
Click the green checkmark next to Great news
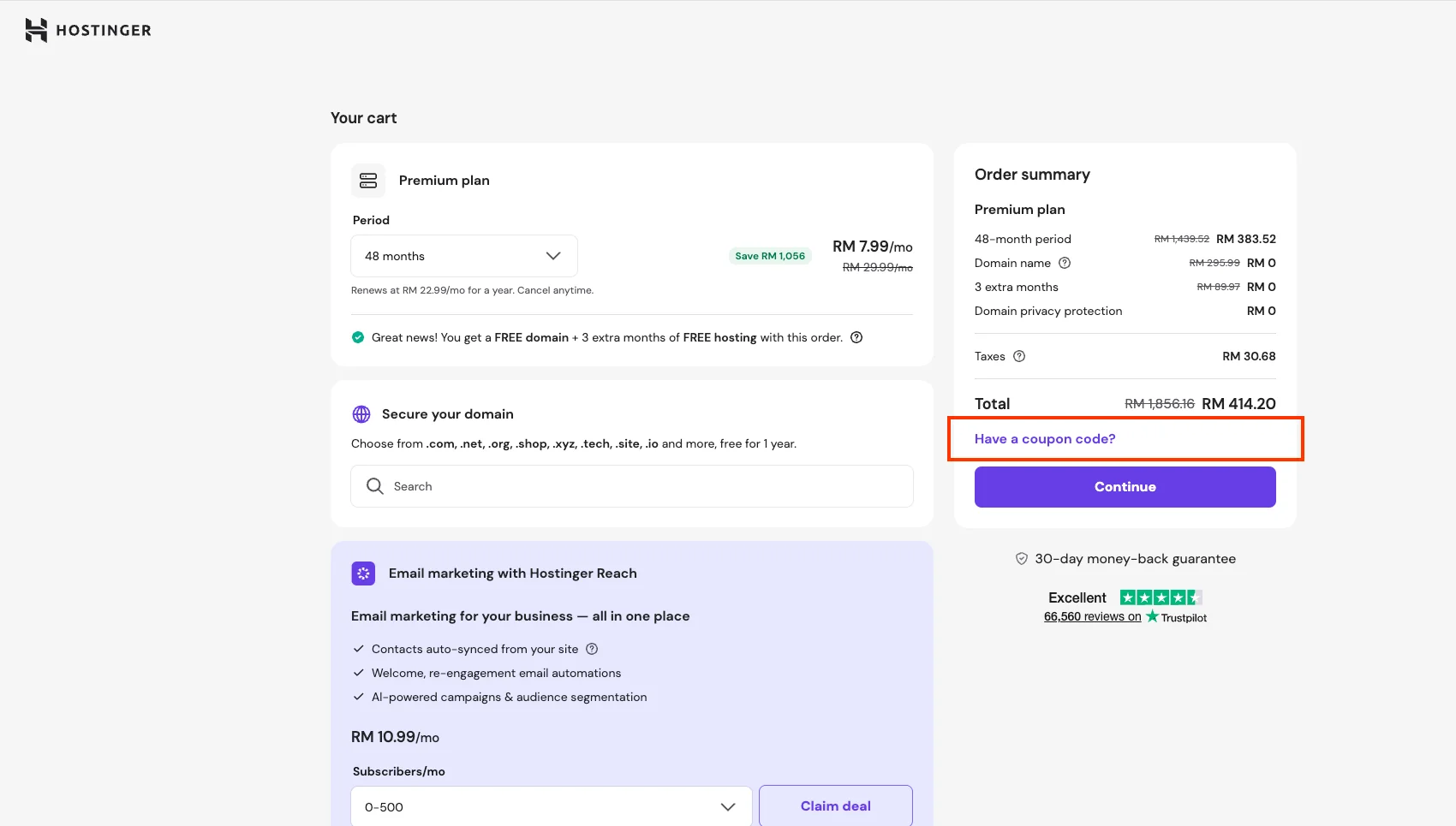pyautogui.click(x=358, y=337)
